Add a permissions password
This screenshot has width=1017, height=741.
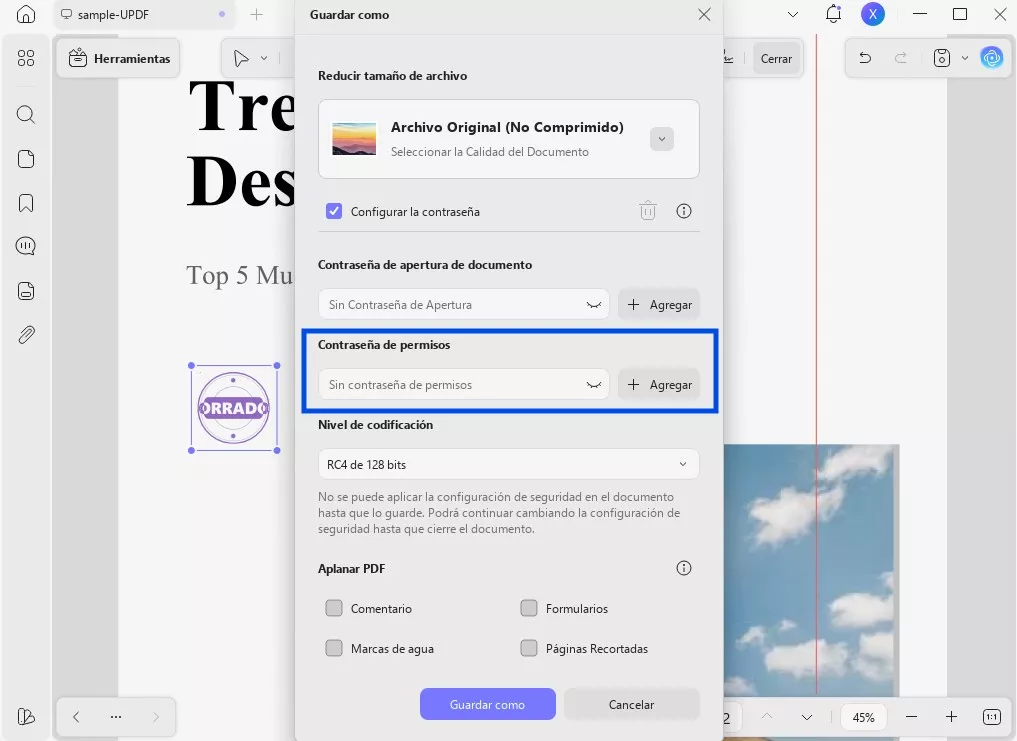659,384
